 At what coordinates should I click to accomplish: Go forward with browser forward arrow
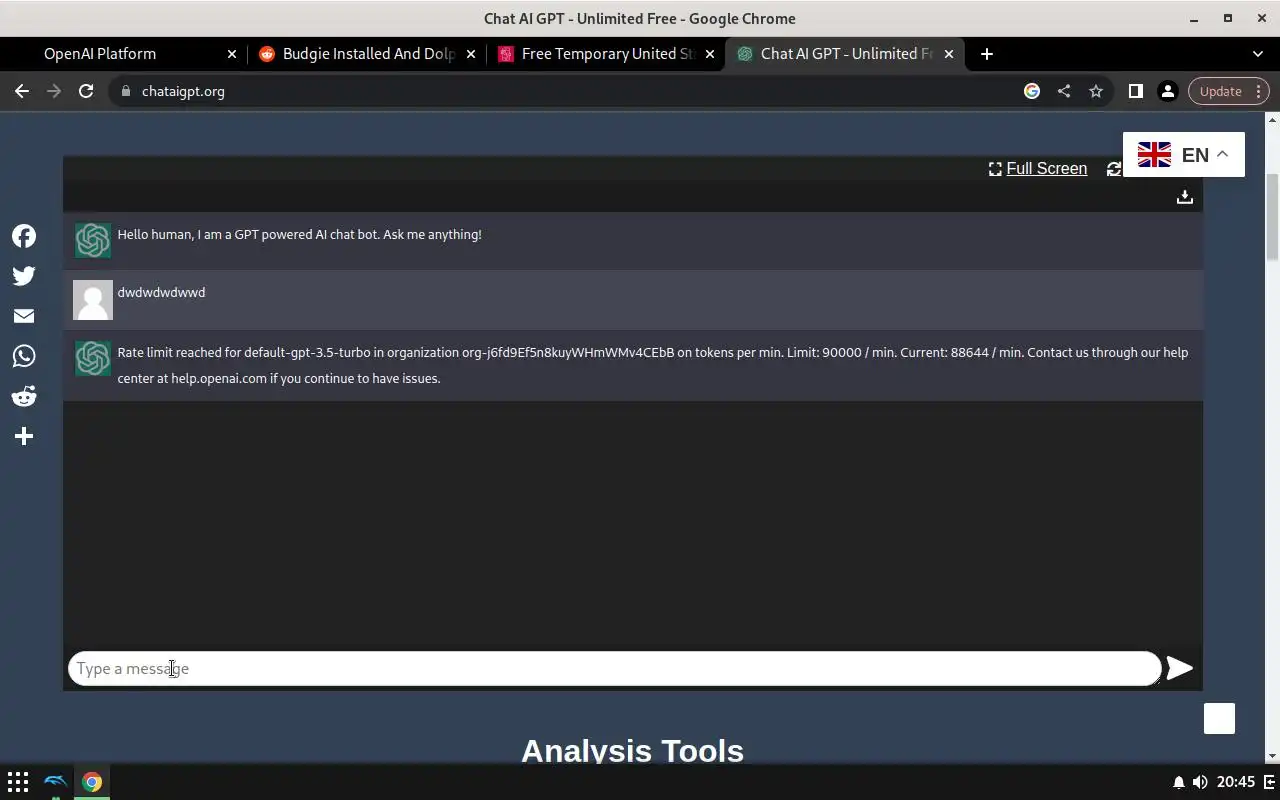point(54,91)
